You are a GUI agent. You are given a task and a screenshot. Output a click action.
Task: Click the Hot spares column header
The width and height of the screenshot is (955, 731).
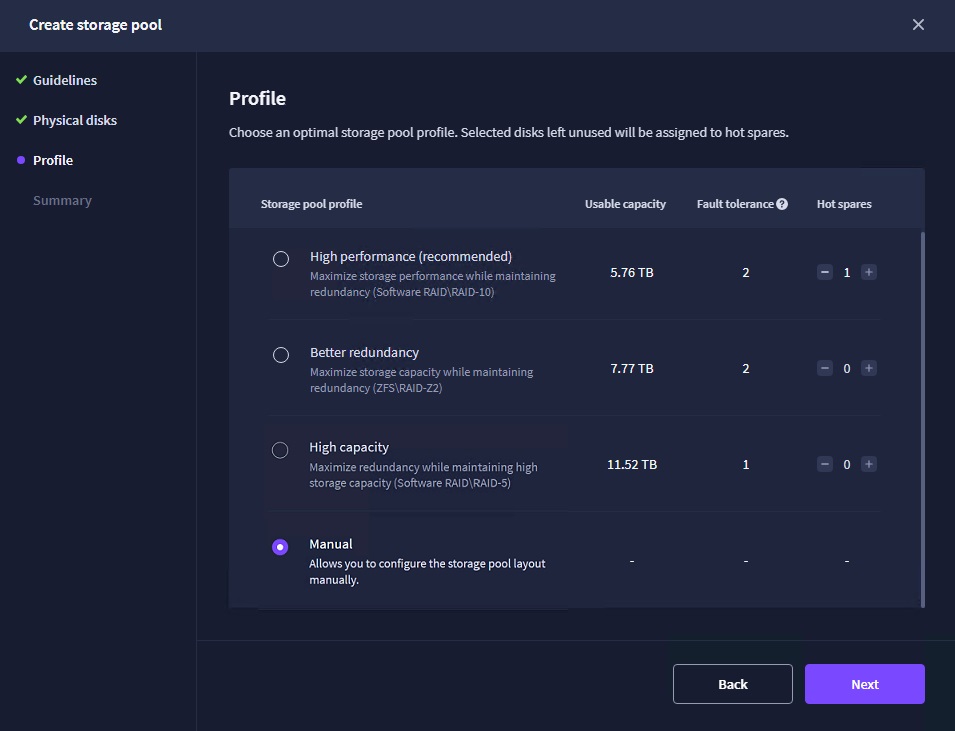[844, 204]
